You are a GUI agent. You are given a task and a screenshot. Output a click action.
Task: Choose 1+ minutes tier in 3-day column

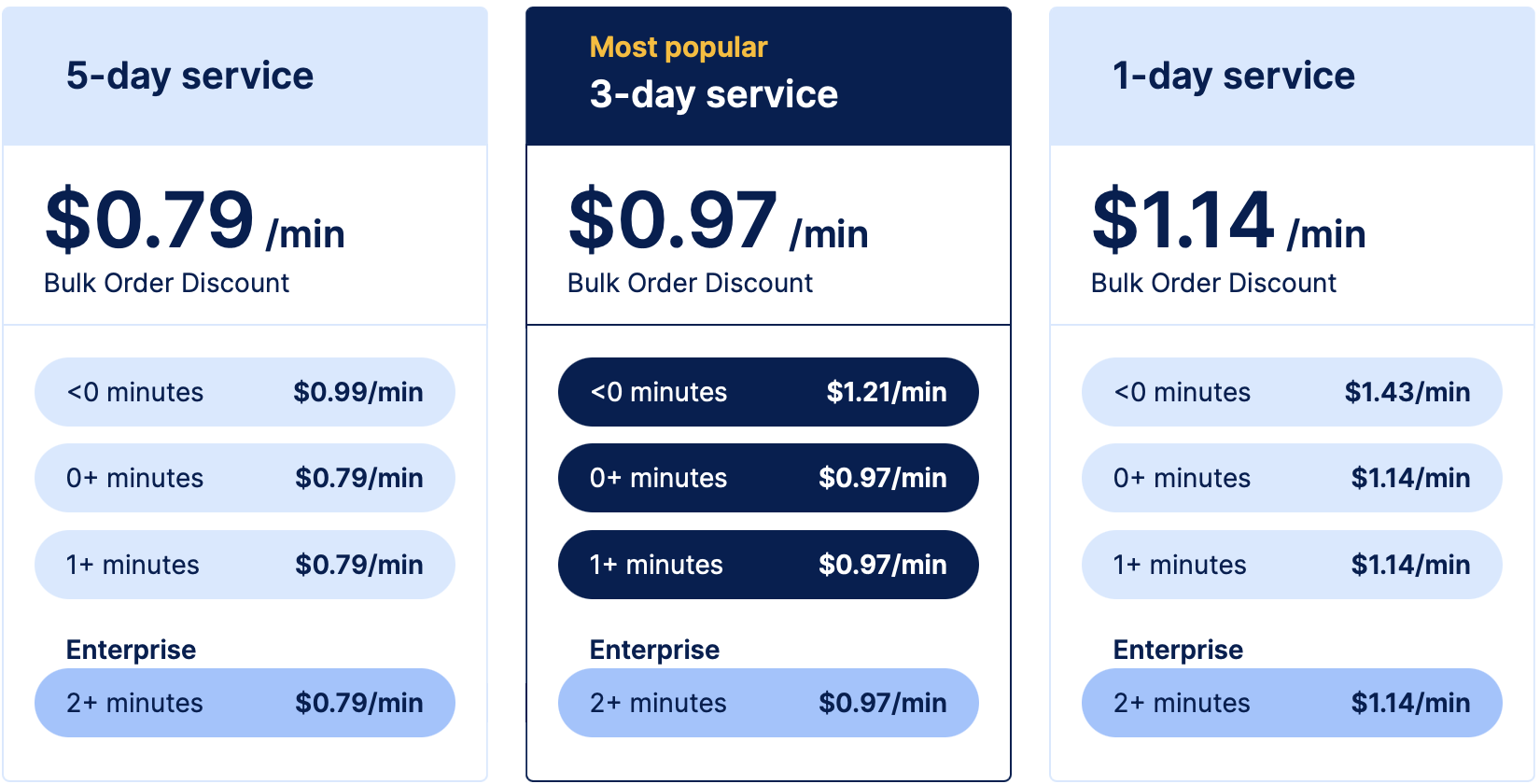(x=768, y=565)
